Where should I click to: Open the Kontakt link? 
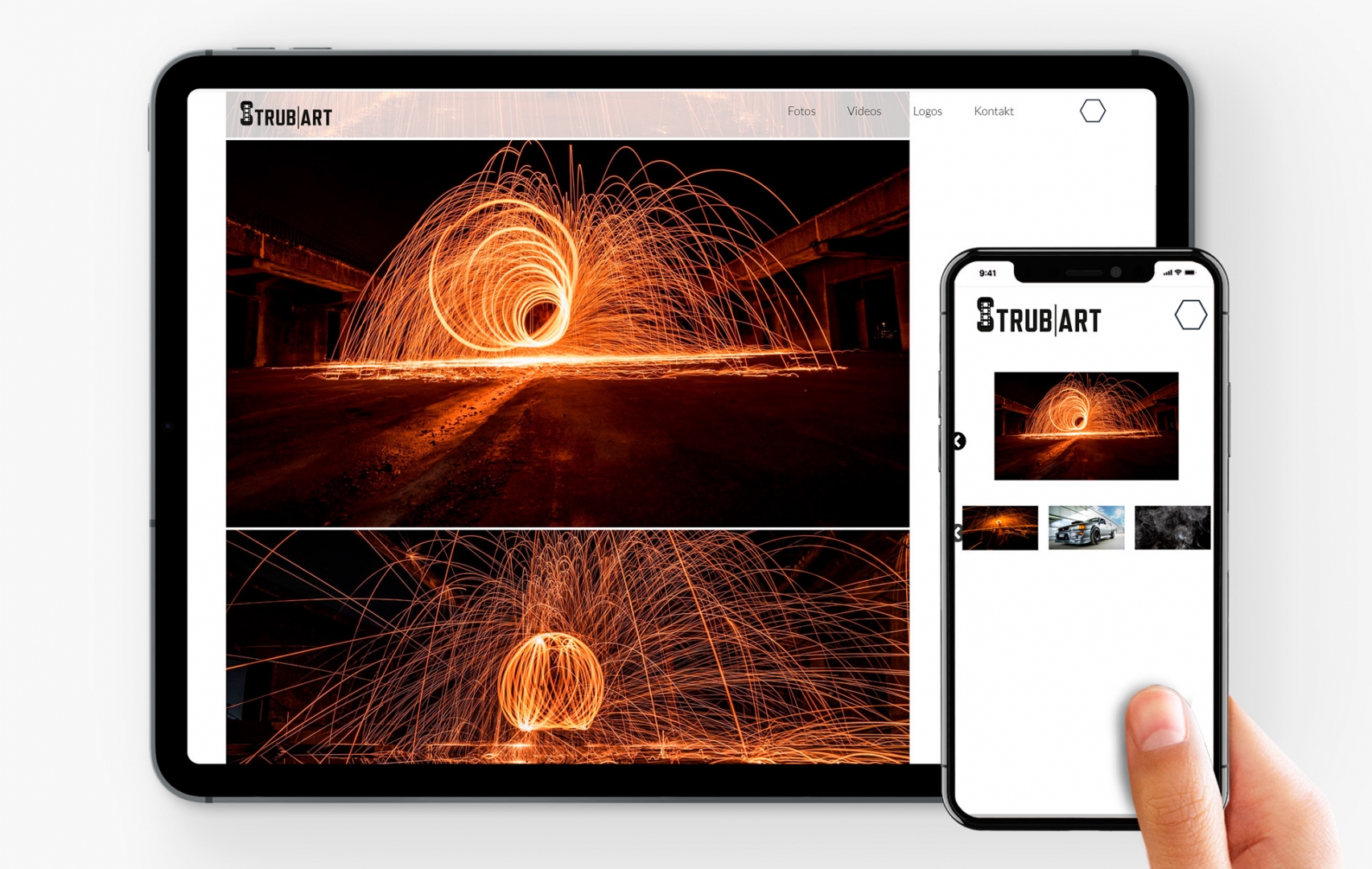993,111
